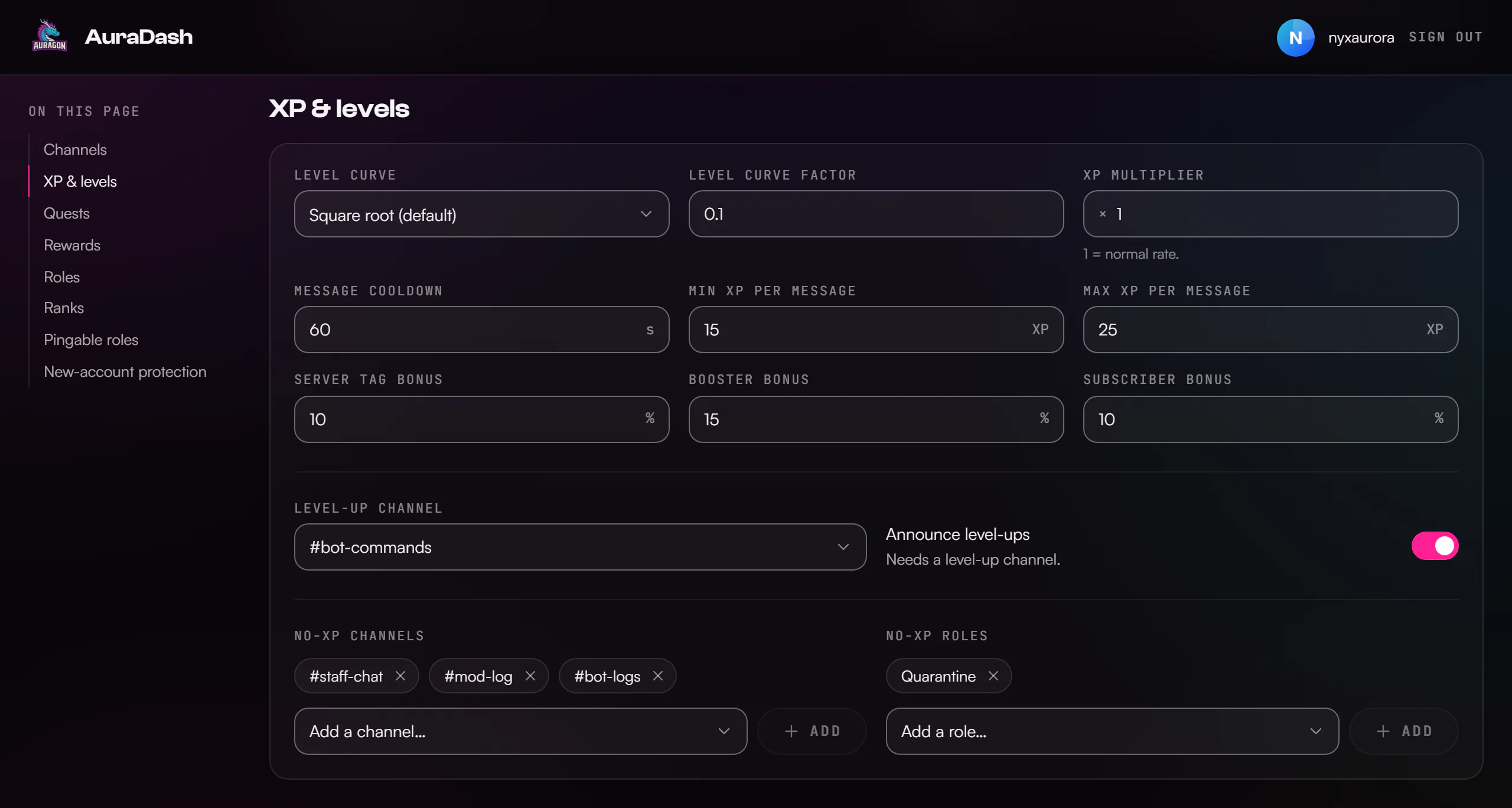
Task: Jump to Quests section
Action: pos(67,213)
